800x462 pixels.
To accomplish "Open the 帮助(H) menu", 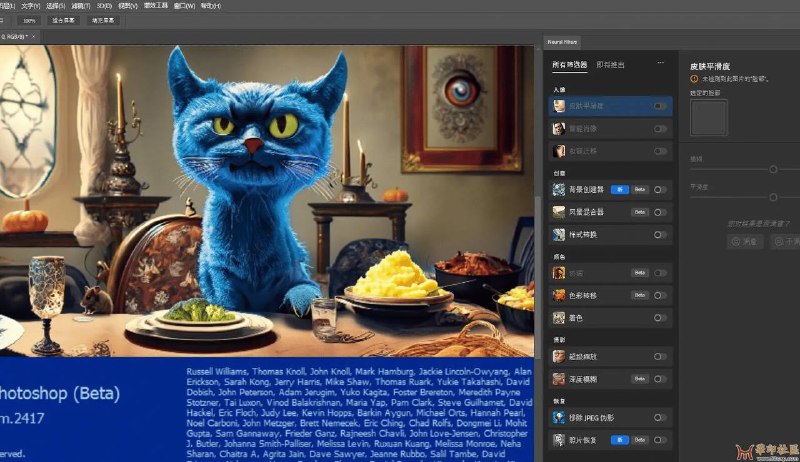I will coord(211,6).
